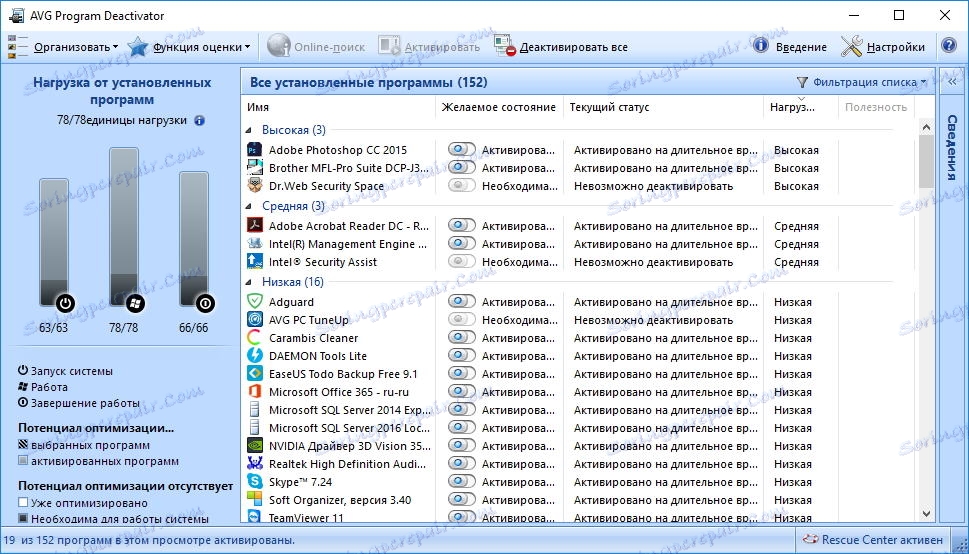This screenshot has height=554, width=969.
Task: Open the Фильтрация списка dropdown
Action: pos(861,82)
